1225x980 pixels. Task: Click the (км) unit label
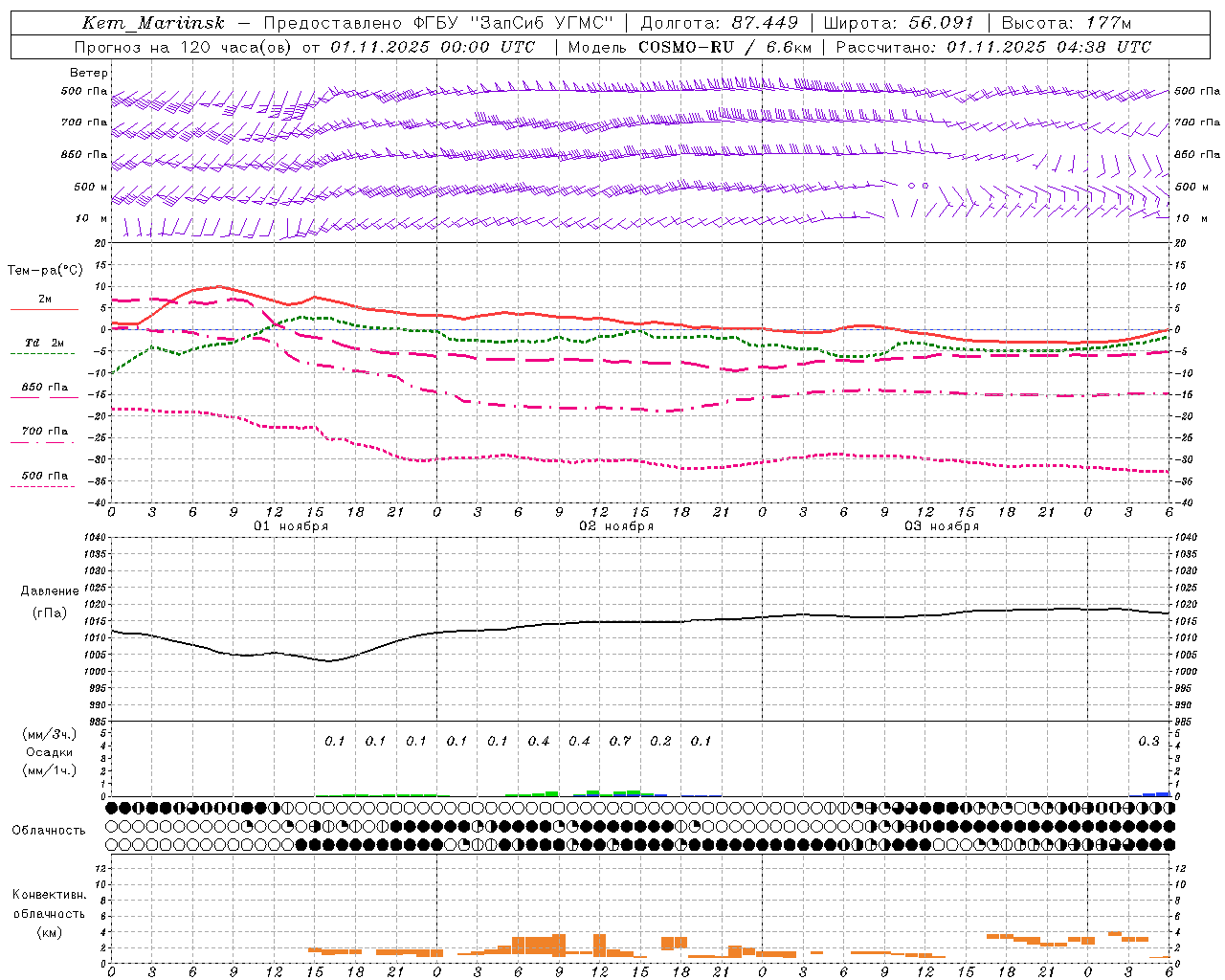49,932
